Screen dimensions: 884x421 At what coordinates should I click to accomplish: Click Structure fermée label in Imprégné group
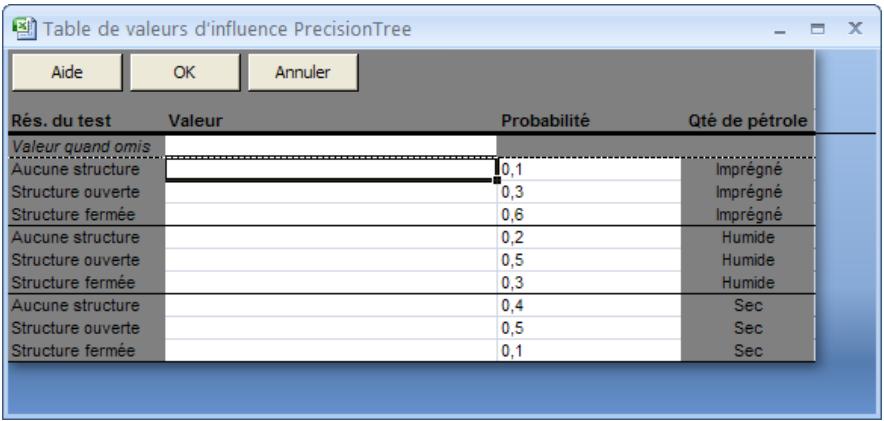pos(73,215)
